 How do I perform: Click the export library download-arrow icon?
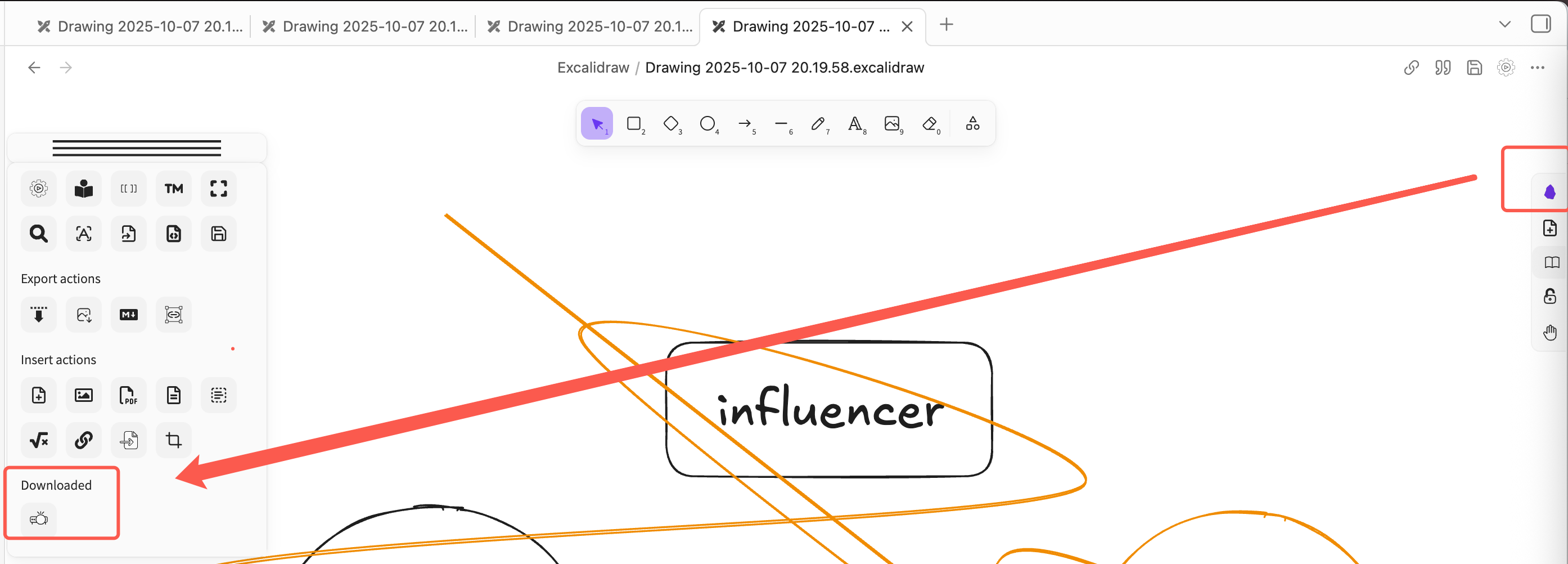point(38,315)
